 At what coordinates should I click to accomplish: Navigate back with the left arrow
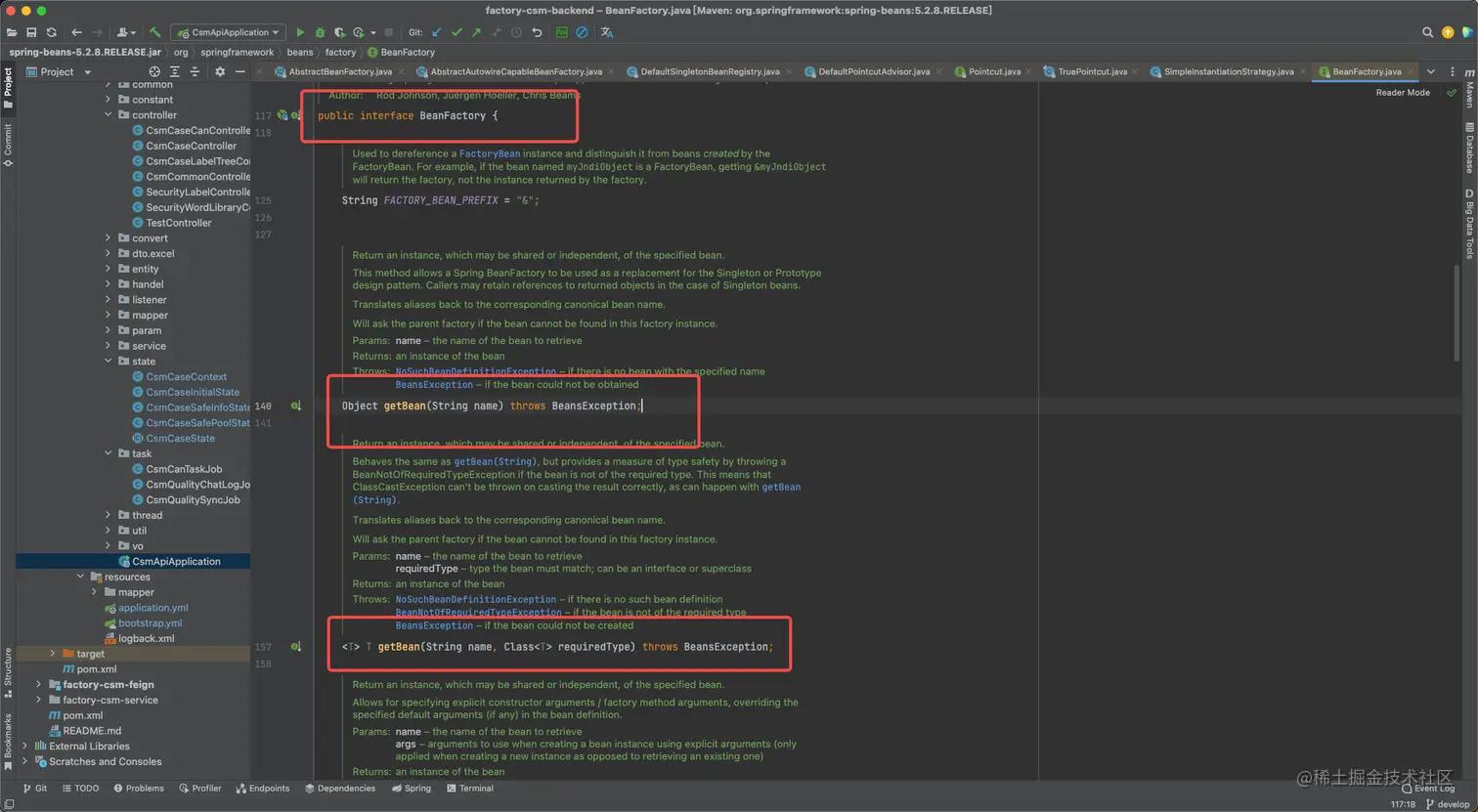pos(76,32)
